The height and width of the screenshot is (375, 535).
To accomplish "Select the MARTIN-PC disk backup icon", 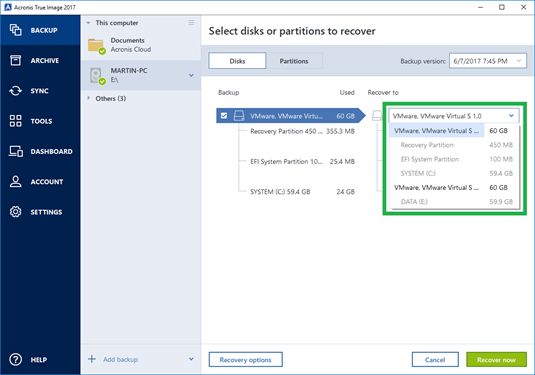I will coord(97,76).
